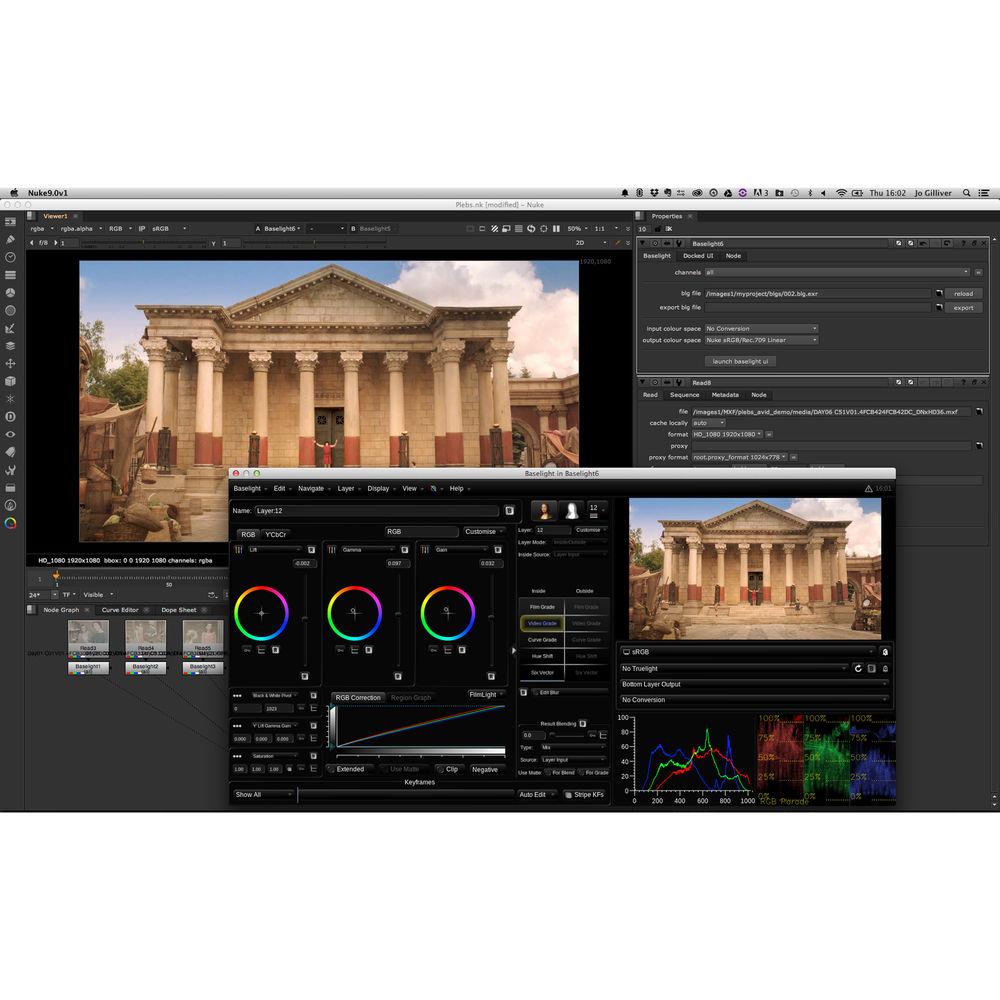Click the reload button in the Baselight6 properties
The image size is (1000, 1000).
point(963,293)
